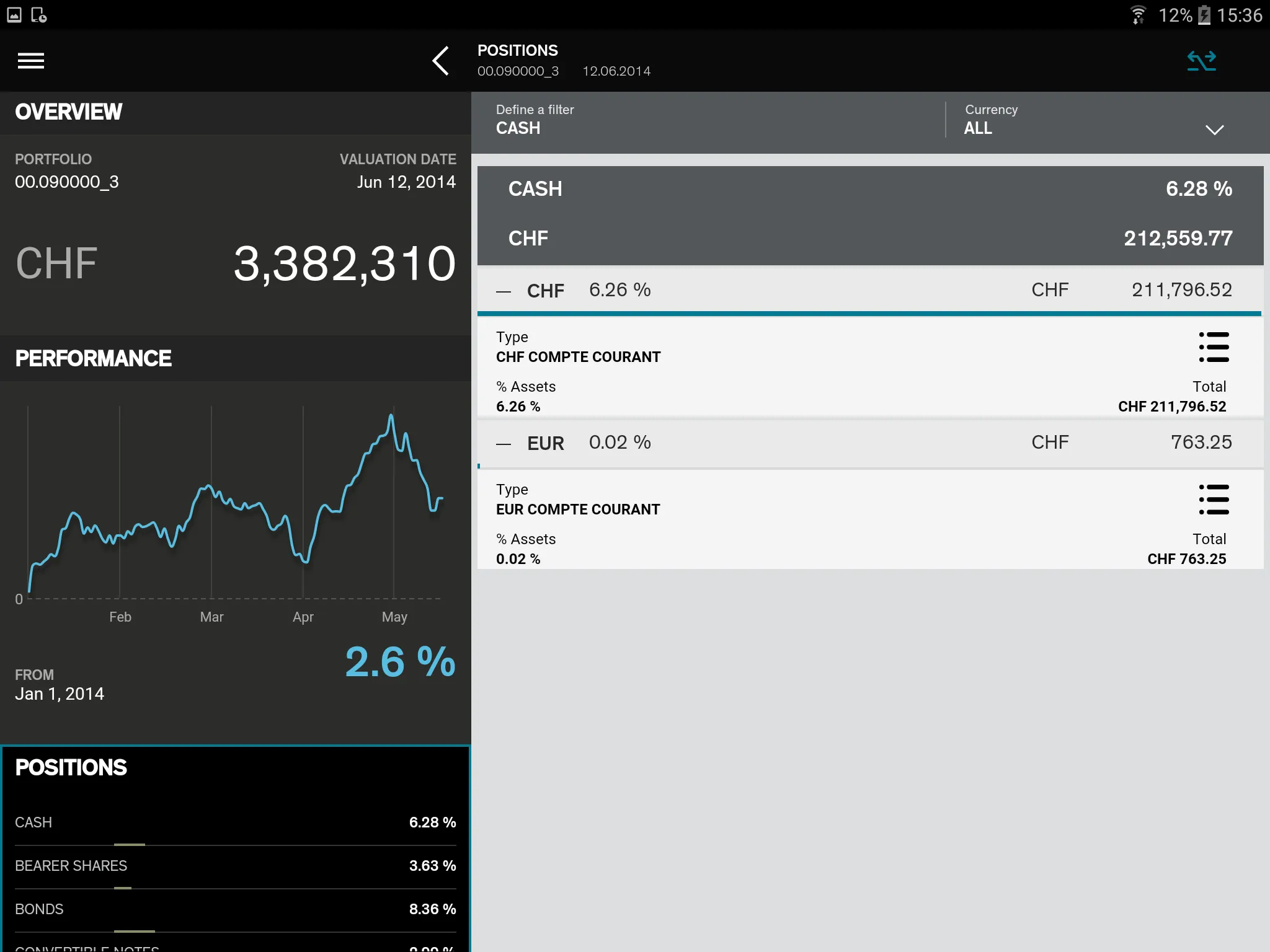Screen dimensions: 1270x952
Task: Tap the valuation date Jun 12, 2014
Action: (406, 182)
